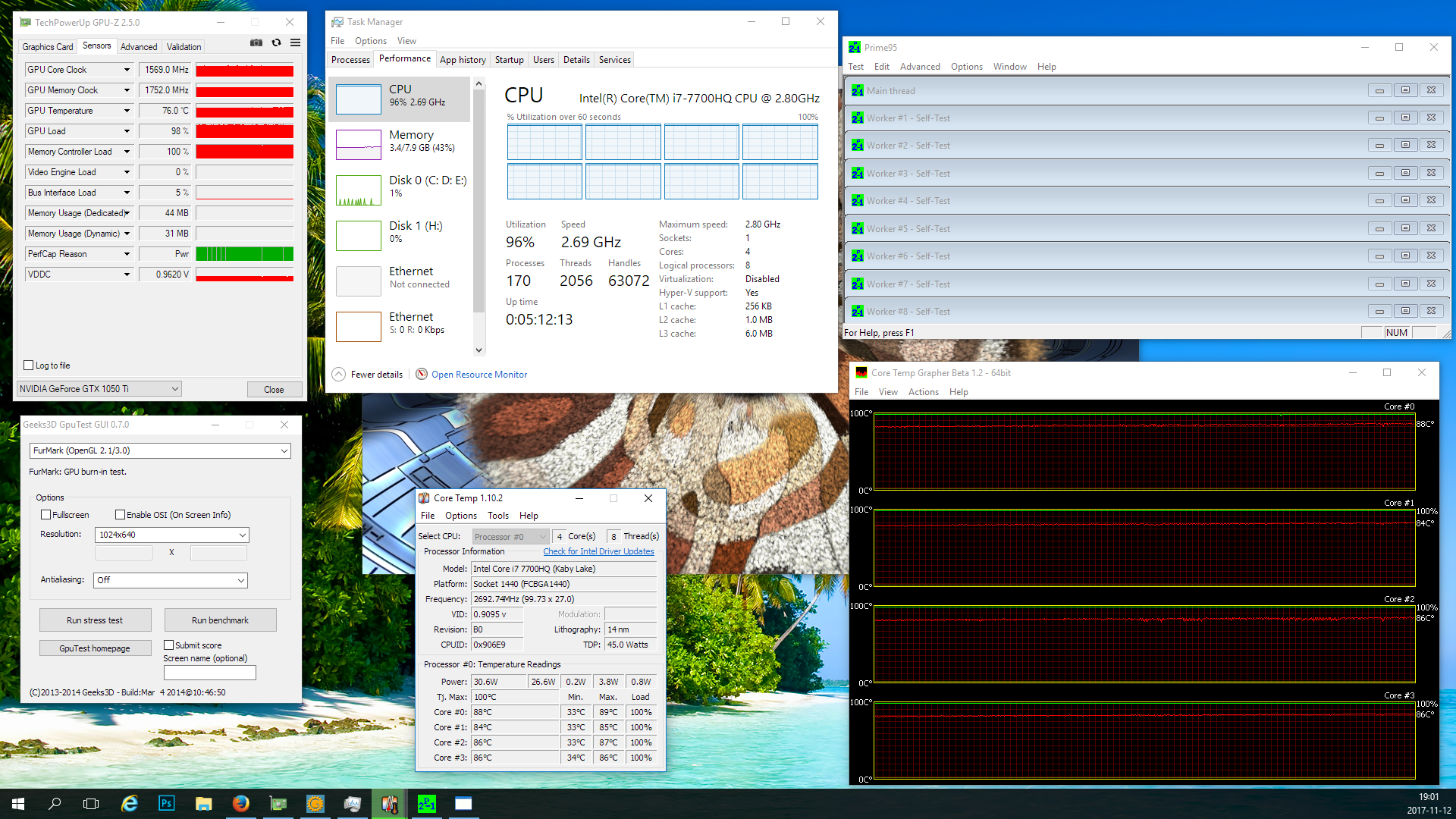Click Fewer details collapse arrow icon
The height and width of the screenshot is (819, 1456).
click(x=339, y=374)
